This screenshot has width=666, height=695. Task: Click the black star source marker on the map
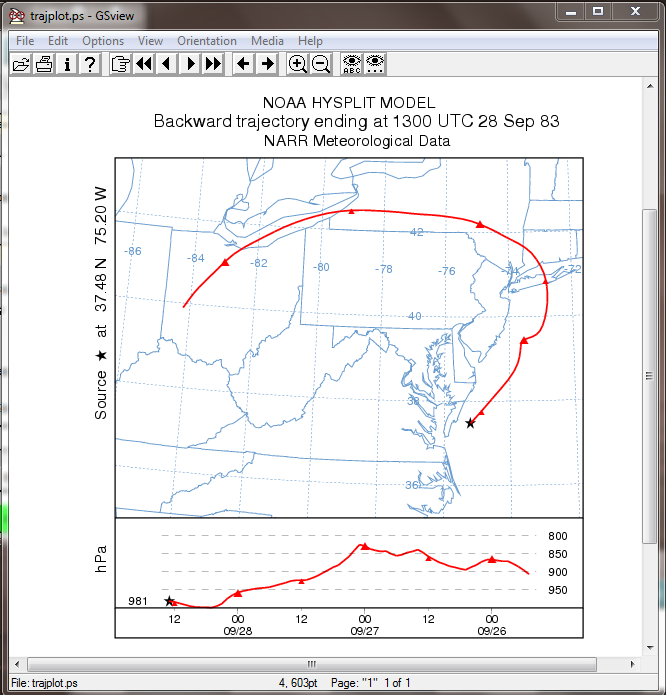pos(470,423)
